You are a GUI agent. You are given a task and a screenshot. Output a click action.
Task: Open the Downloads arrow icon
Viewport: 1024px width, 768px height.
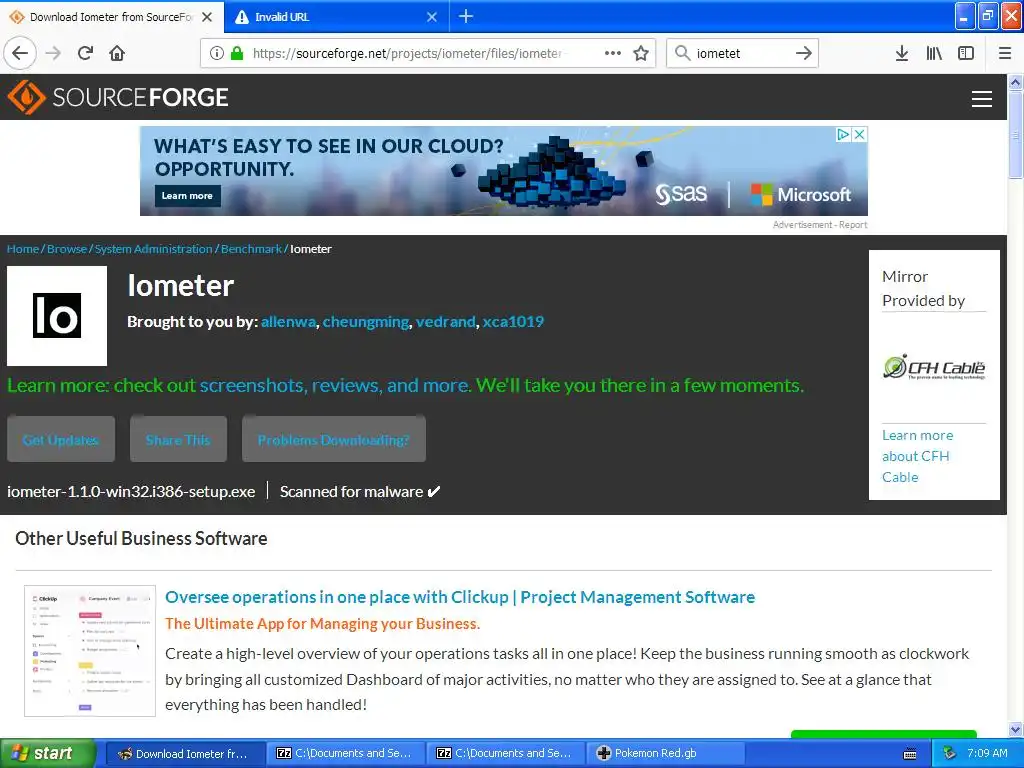[x=902, y=53]
